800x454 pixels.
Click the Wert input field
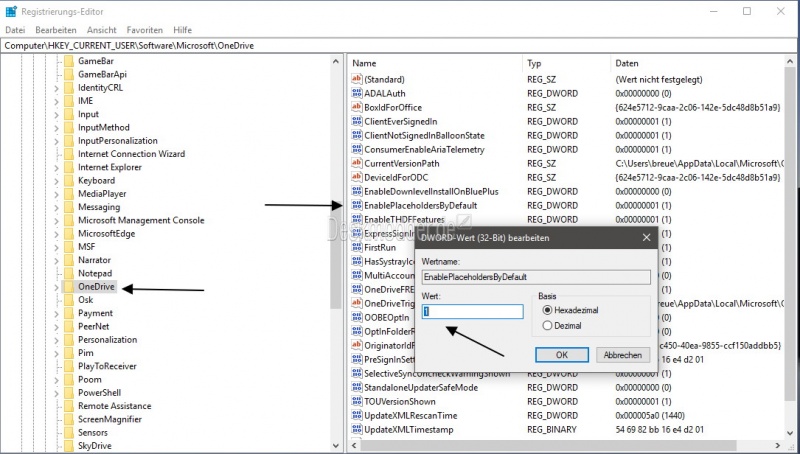472,311
